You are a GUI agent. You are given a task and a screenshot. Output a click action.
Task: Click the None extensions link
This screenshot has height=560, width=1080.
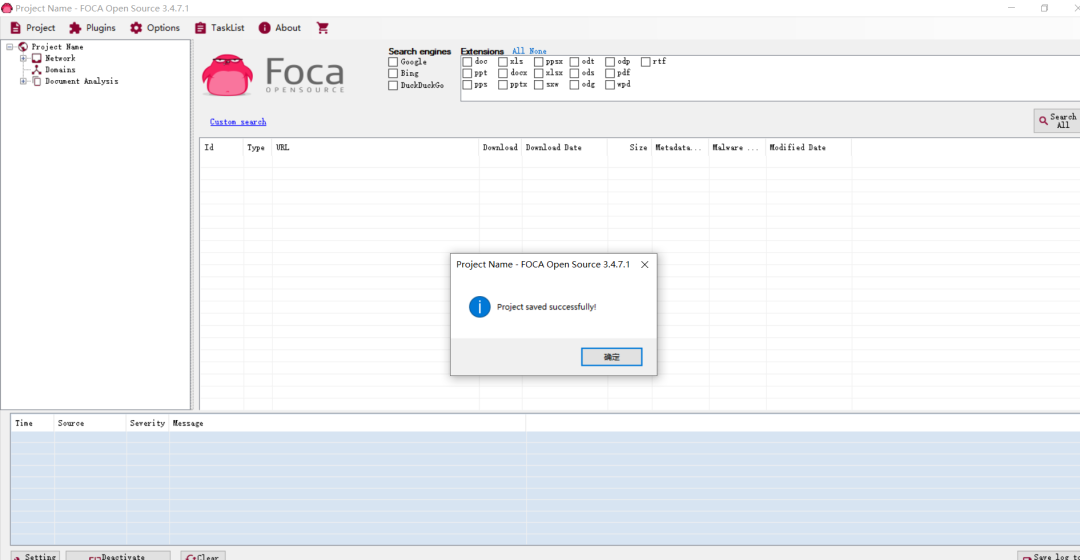[538, 51]
